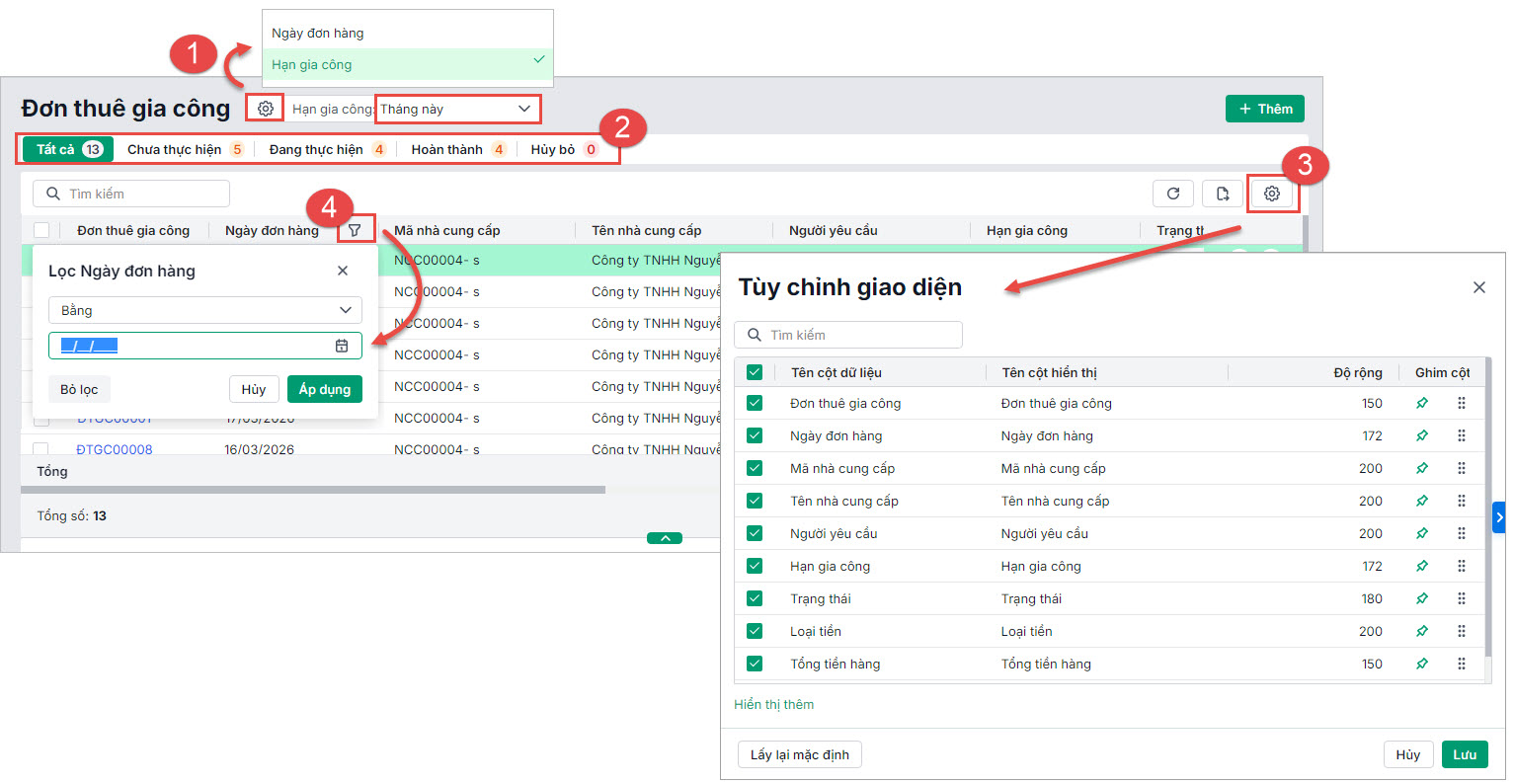Select Ngày đơn hàng in the date-field menu
Viewport: 1515px width, 784px height.
(x=407, y=33)
